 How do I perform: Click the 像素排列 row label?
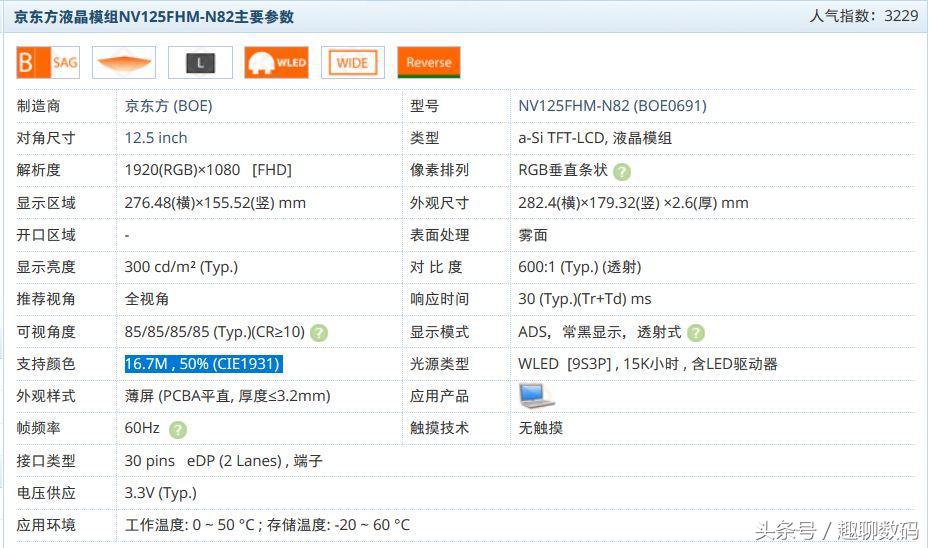coord(439,170)
